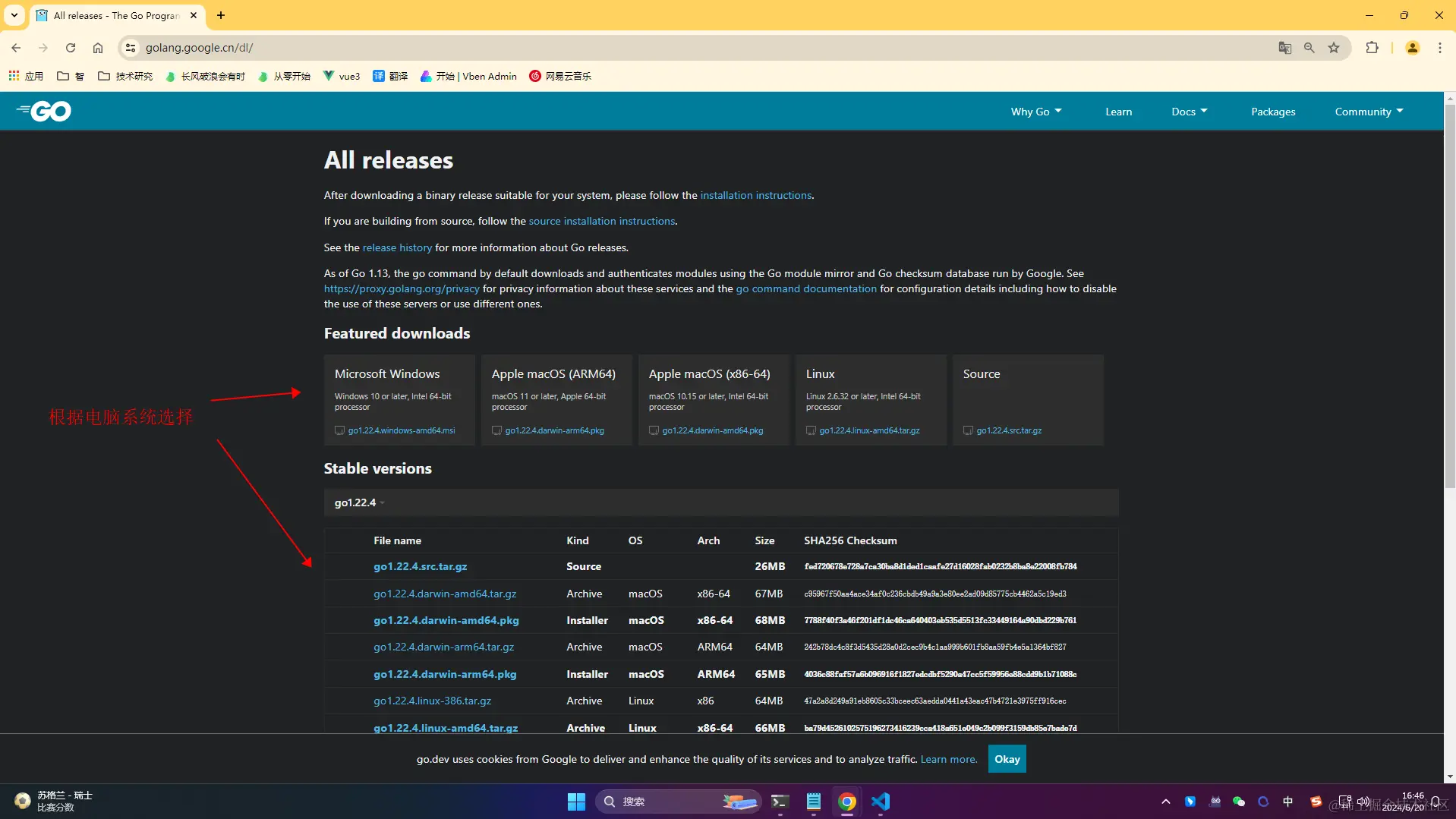Open the Learn page

[1118, 112]
